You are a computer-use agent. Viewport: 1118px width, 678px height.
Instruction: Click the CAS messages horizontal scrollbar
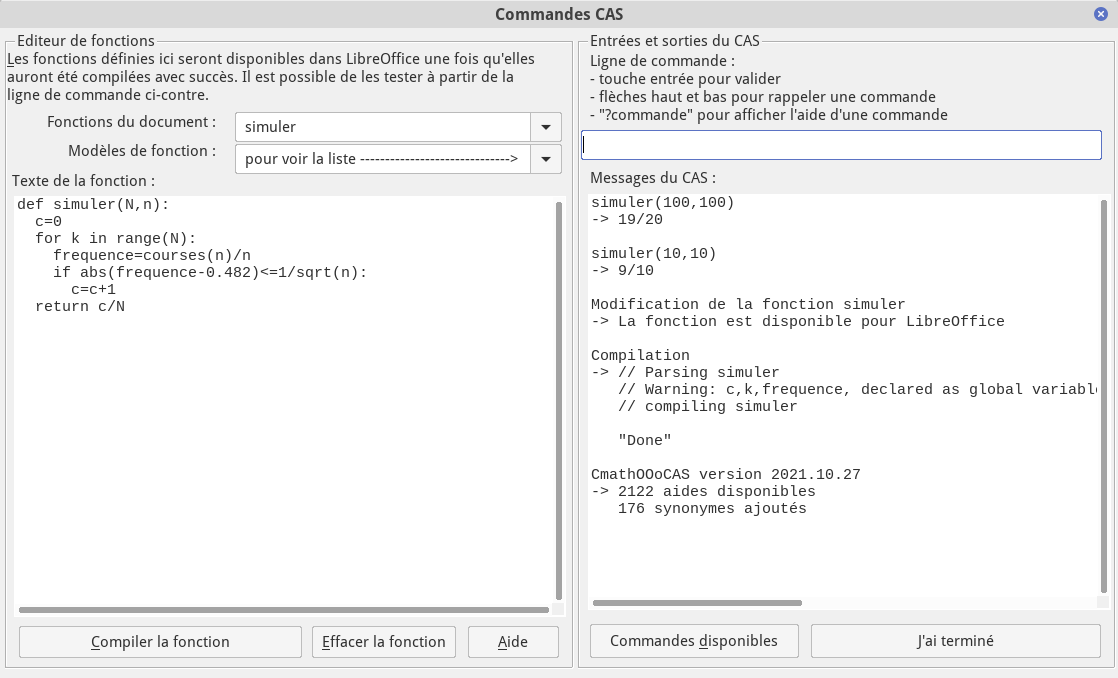(x=698, y=603)
